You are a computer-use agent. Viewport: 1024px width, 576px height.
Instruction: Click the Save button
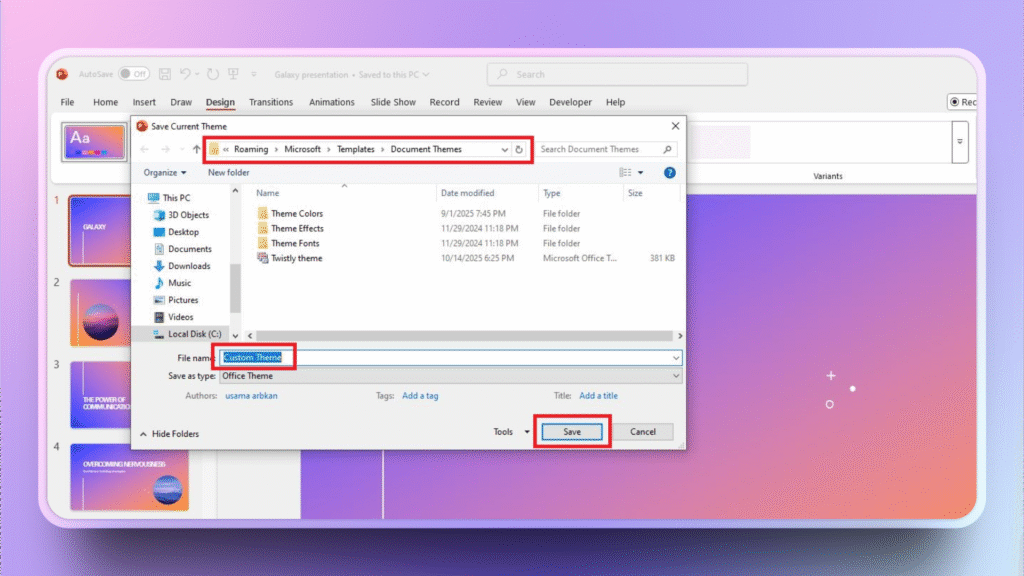pos(571,431)
